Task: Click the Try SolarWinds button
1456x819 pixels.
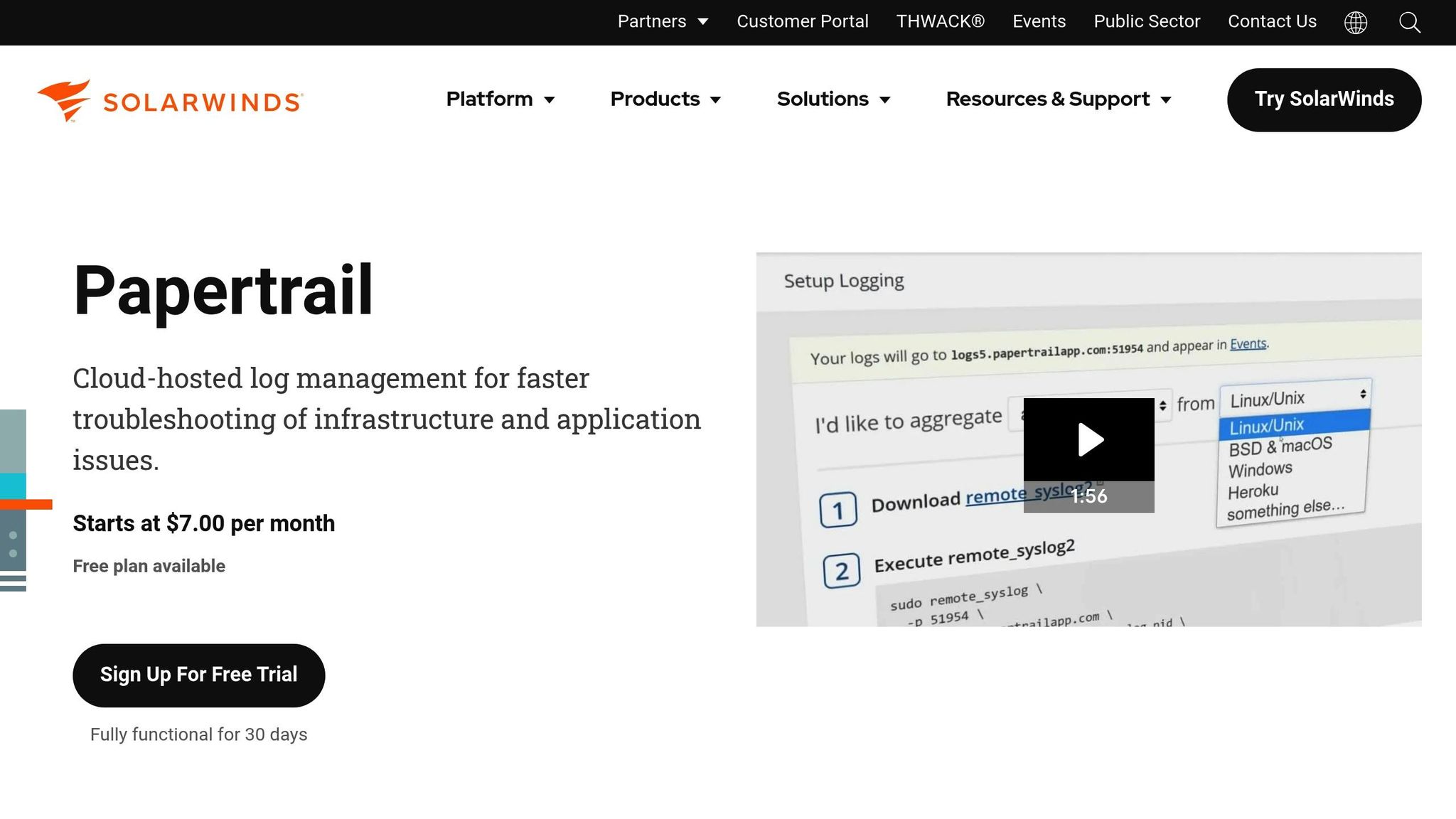Action: (x=1324, y=100)
